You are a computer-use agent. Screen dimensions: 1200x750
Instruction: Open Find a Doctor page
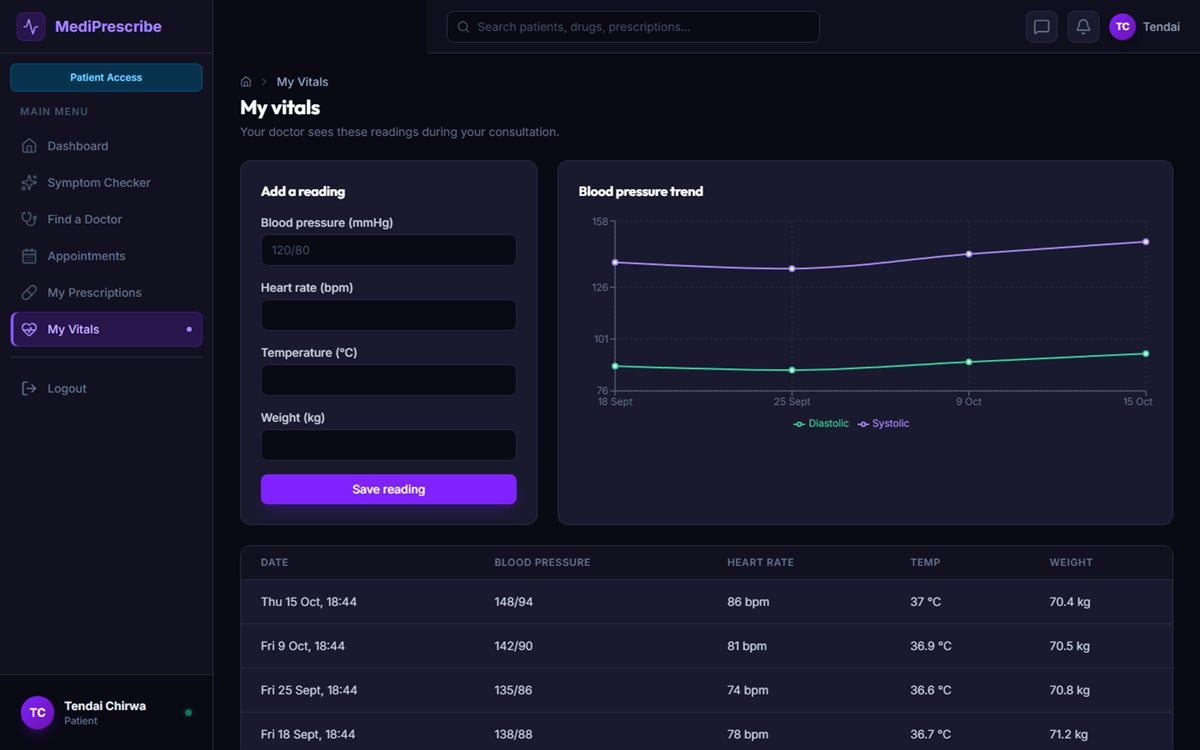click(x=106, y=219)
